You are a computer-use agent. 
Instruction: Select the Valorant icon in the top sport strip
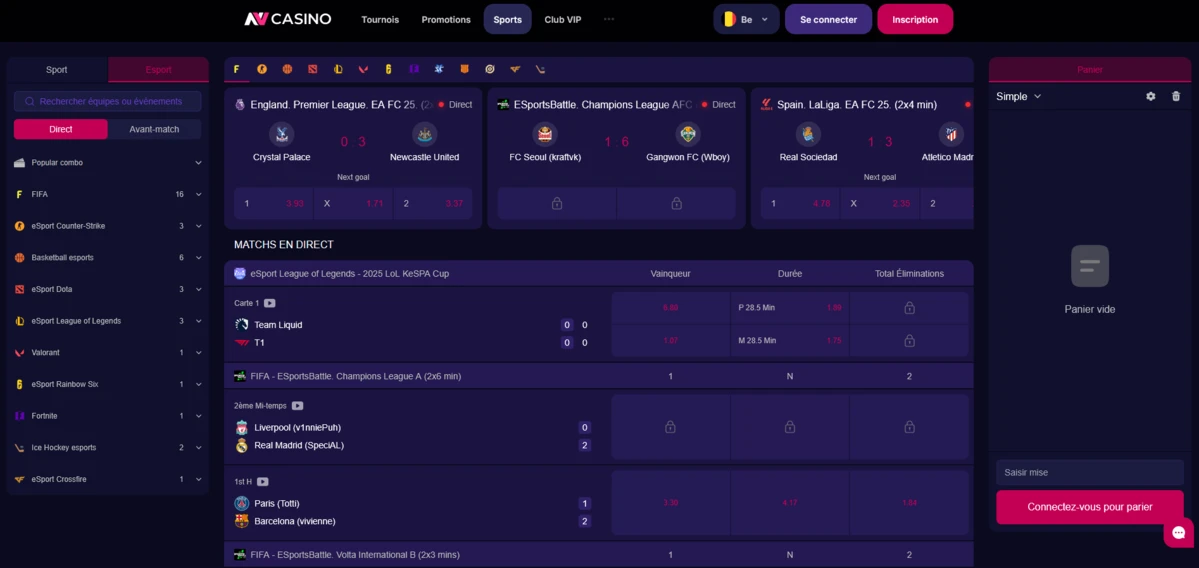(x=363, y=69)
